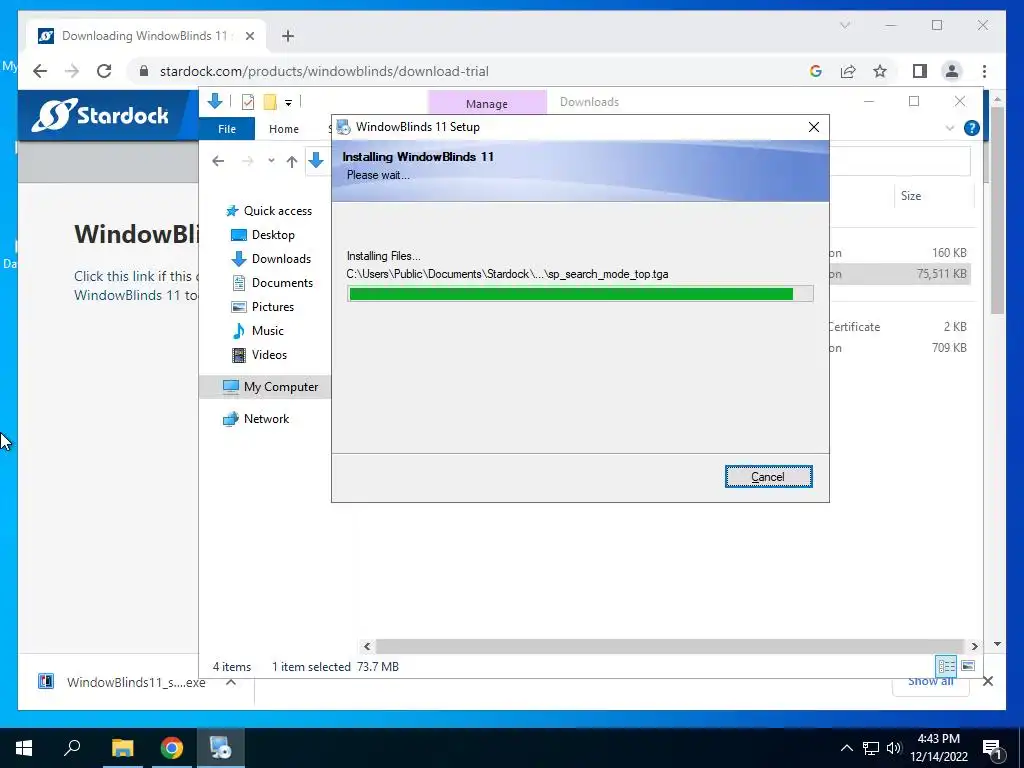Viewport: 1024px width, 768px height.
Task: Open a new Chrome tab
Action: [x=288, y=36]
